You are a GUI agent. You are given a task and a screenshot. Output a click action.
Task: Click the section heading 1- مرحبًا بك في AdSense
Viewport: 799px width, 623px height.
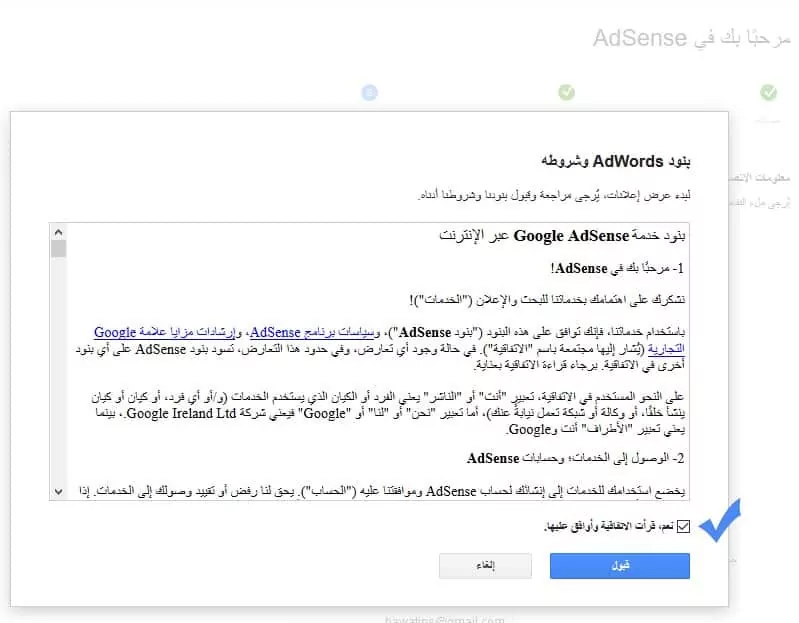pyautogui.click(x=617, y=268)
